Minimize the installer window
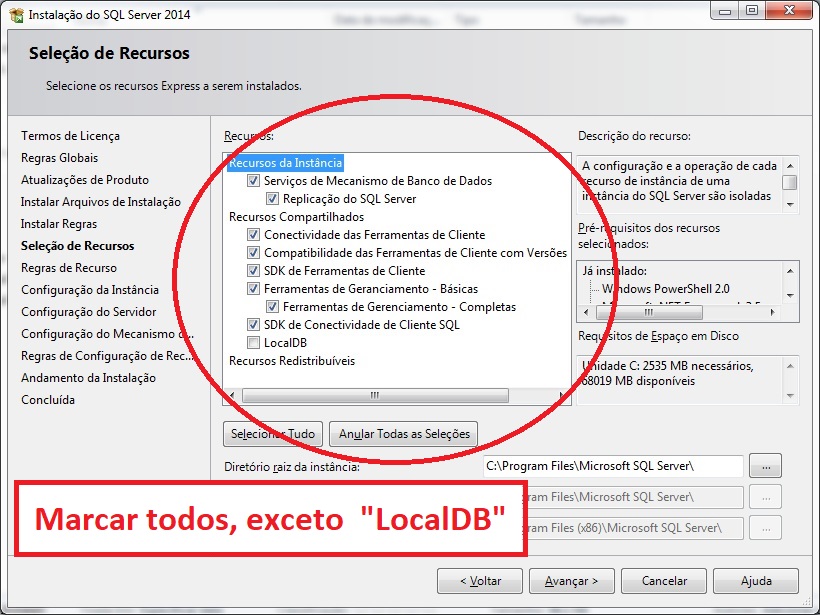 [725, 10]
